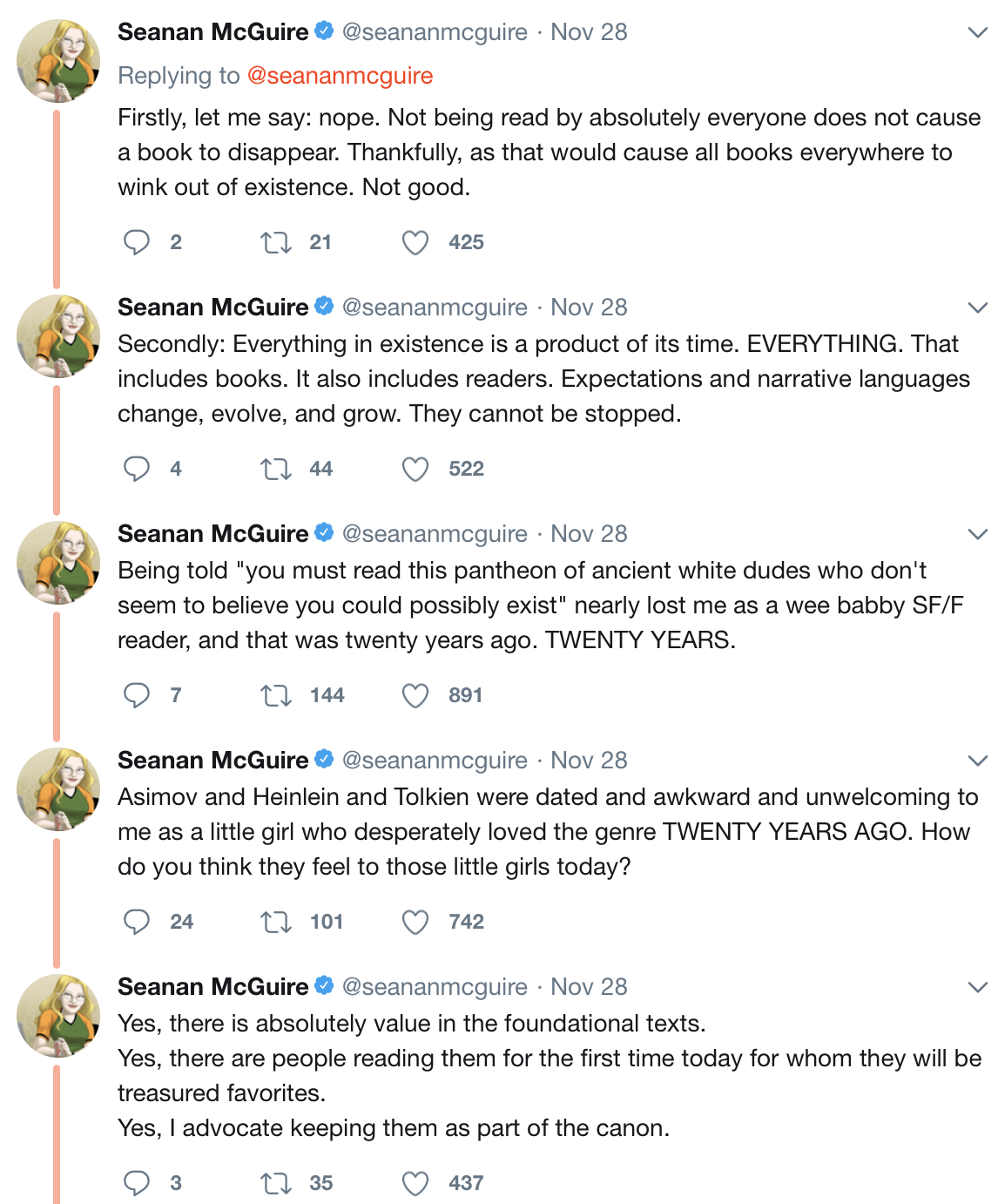
Task: Like the 'Secondly: Everything in existence' tweet
Action: point(415,469)
